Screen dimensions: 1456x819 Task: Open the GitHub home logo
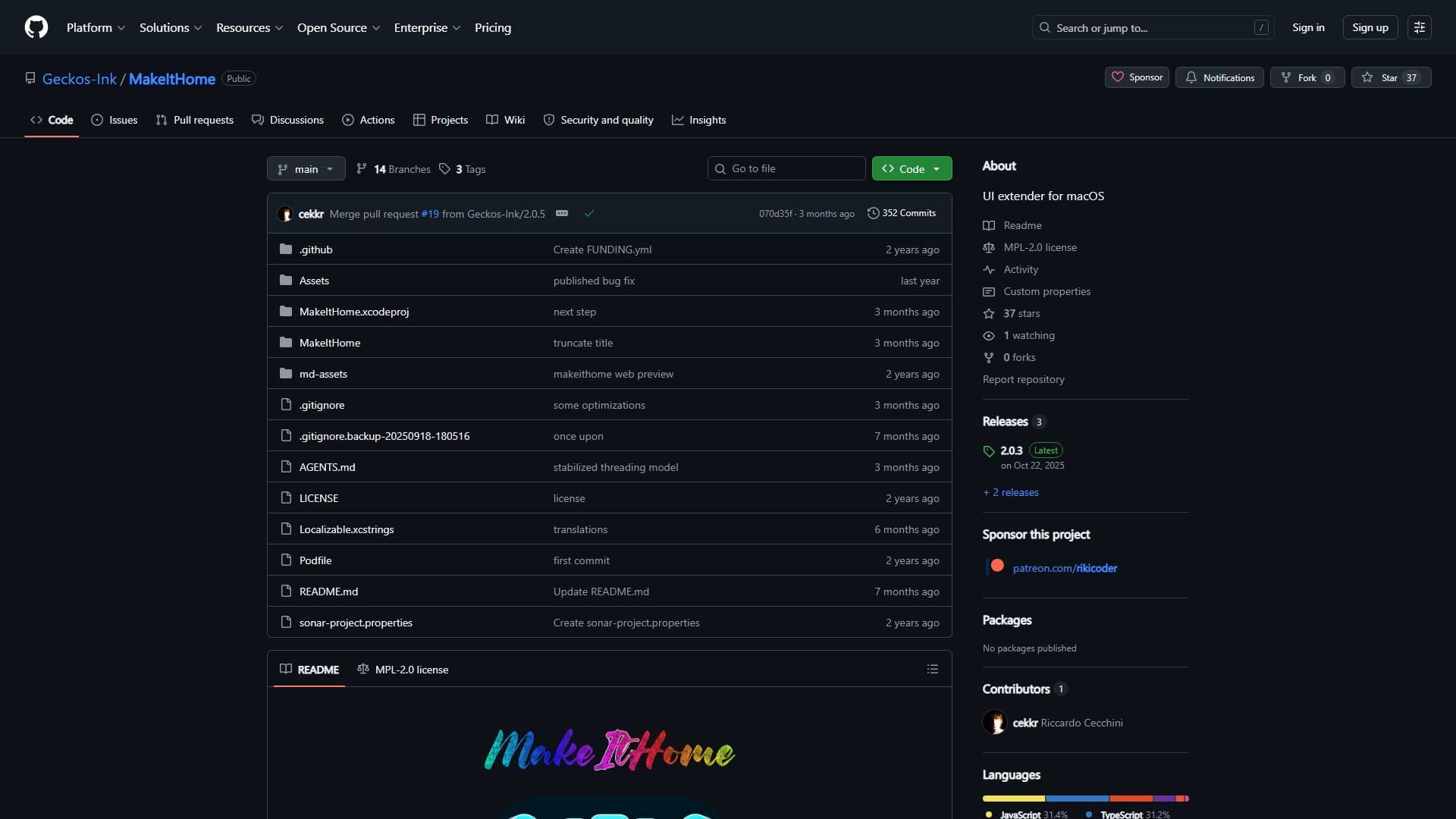[x=36, y=27]
